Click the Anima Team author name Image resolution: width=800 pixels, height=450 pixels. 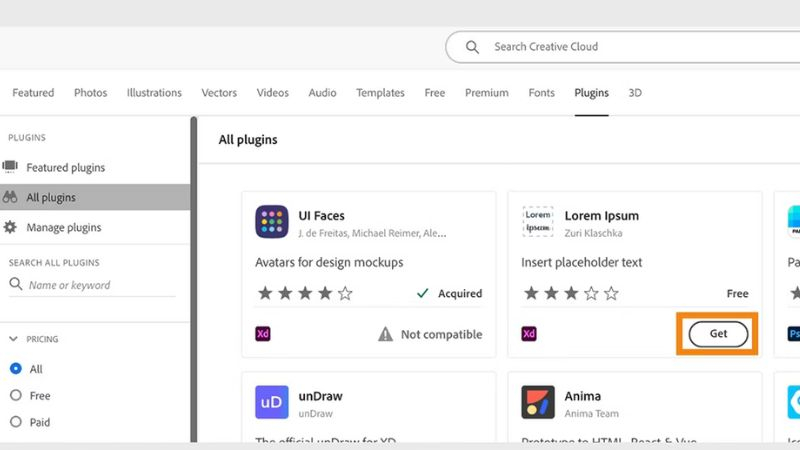[591, 414]
